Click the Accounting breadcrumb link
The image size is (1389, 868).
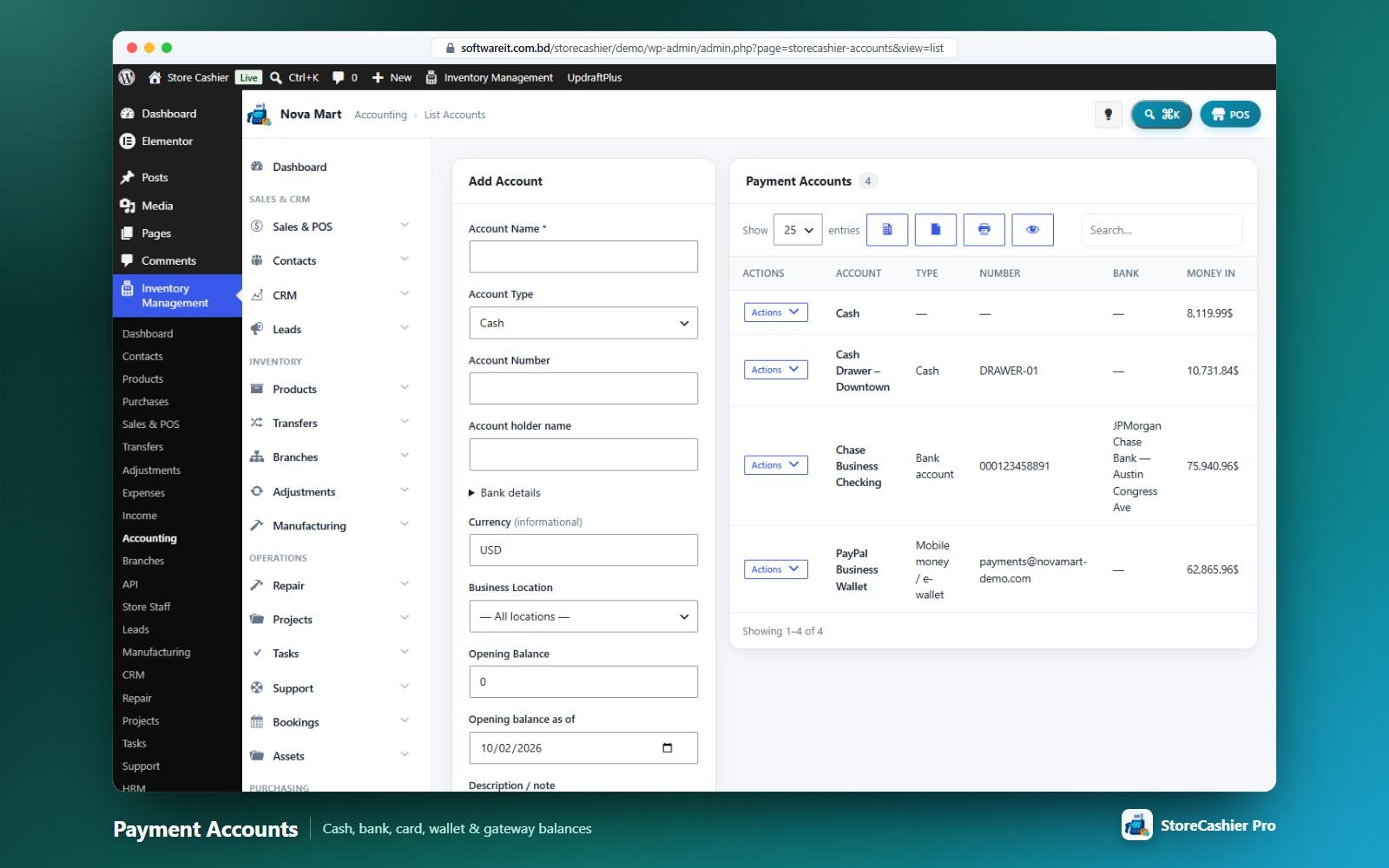pos(380,115)
